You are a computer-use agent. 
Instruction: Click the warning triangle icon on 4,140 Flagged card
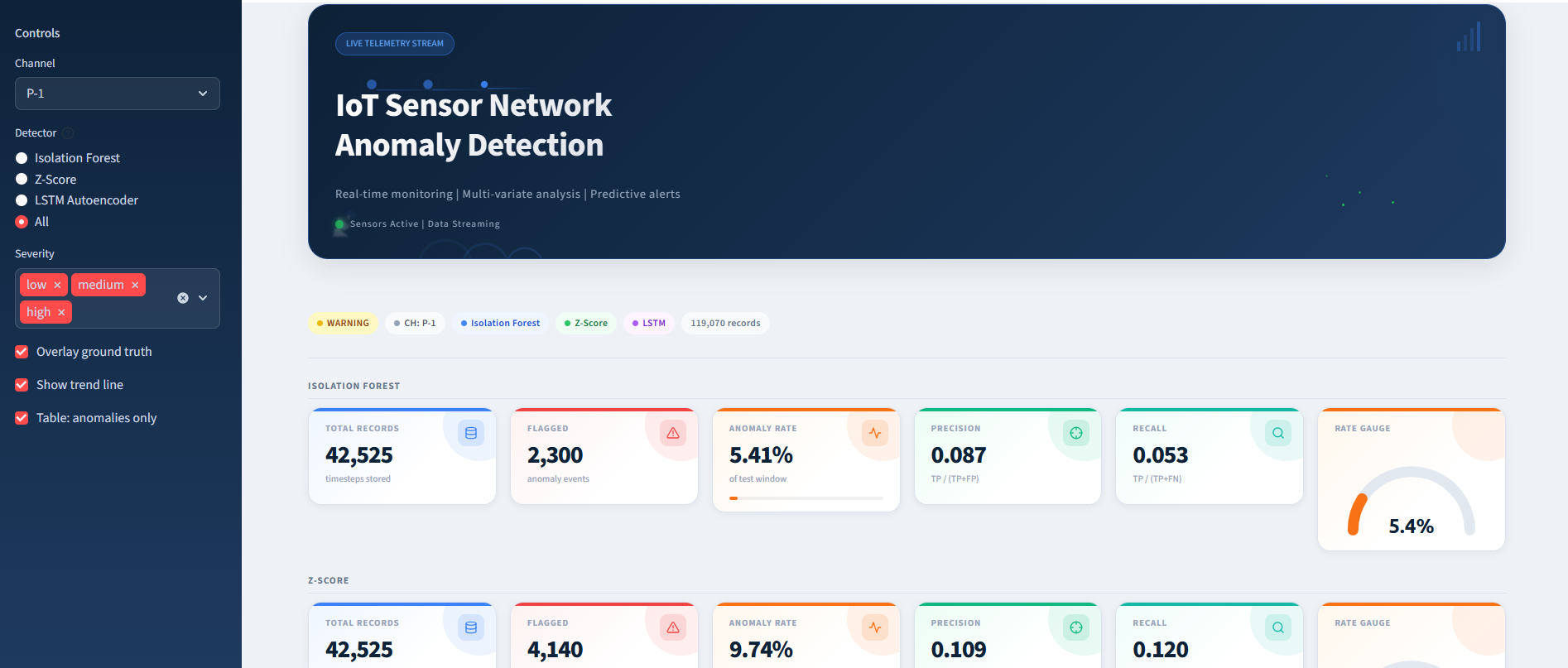(x=673, y=627)
